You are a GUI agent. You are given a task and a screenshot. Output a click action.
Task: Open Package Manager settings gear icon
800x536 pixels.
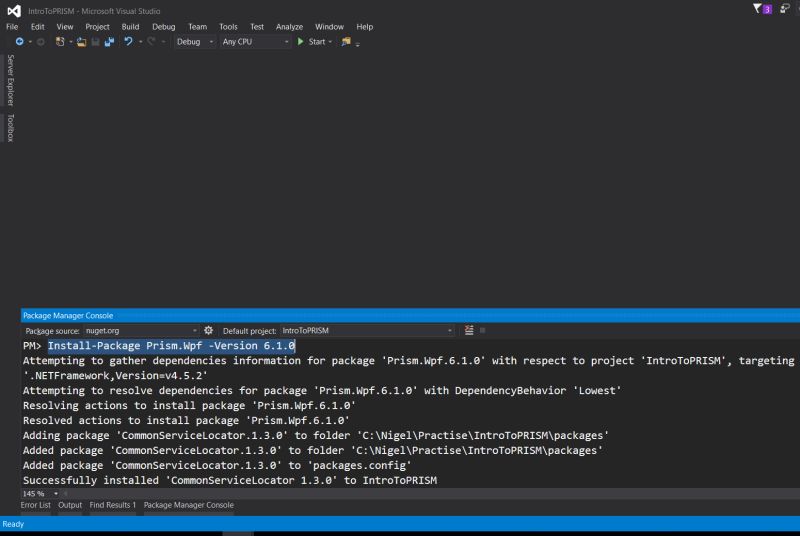208,330
